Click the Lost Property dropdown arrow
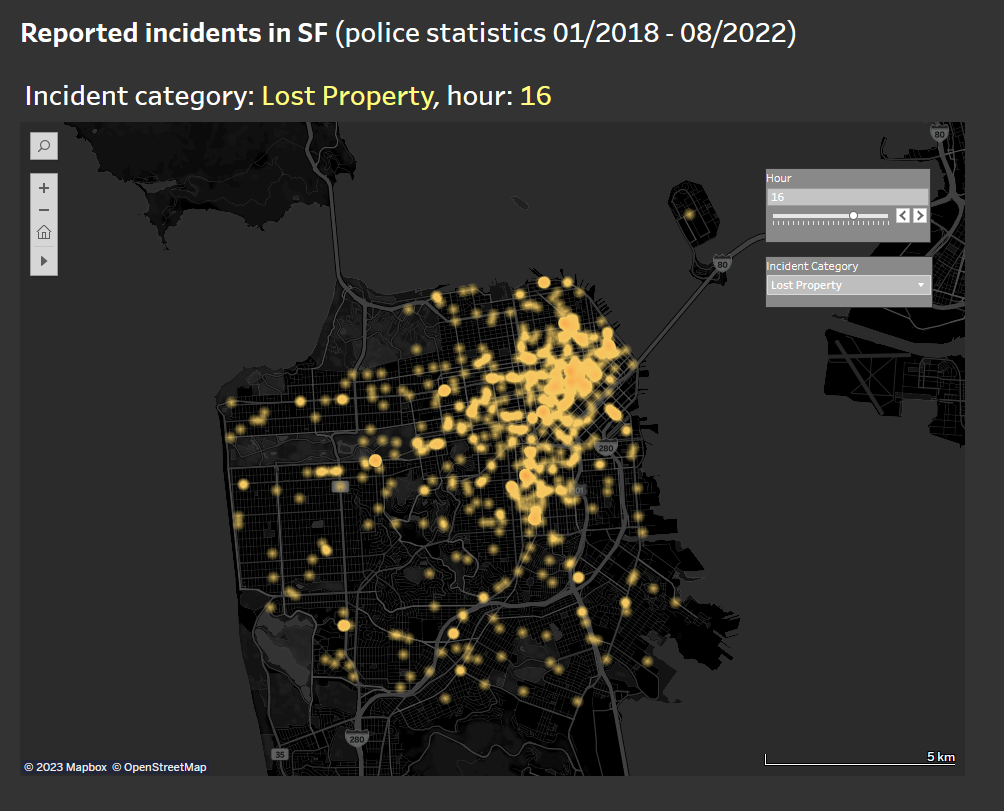 tap(920, 285)
